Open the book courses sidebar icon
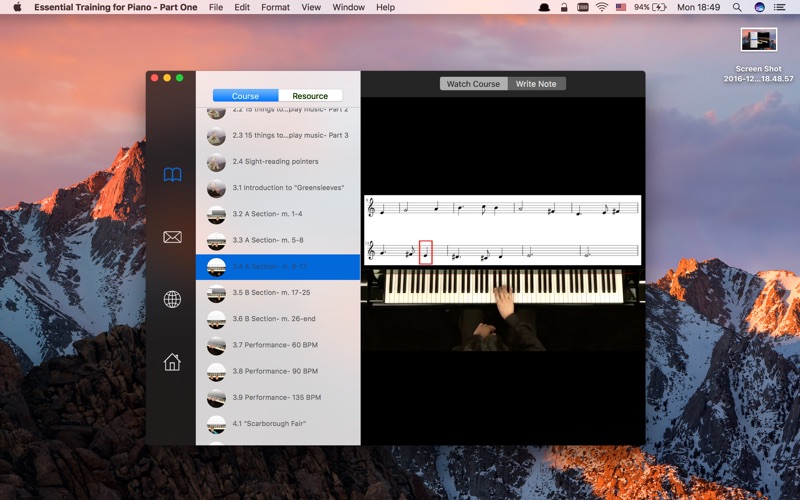This screenshot has width=800, height=500. pyautogui.click(x=172, y=174)
